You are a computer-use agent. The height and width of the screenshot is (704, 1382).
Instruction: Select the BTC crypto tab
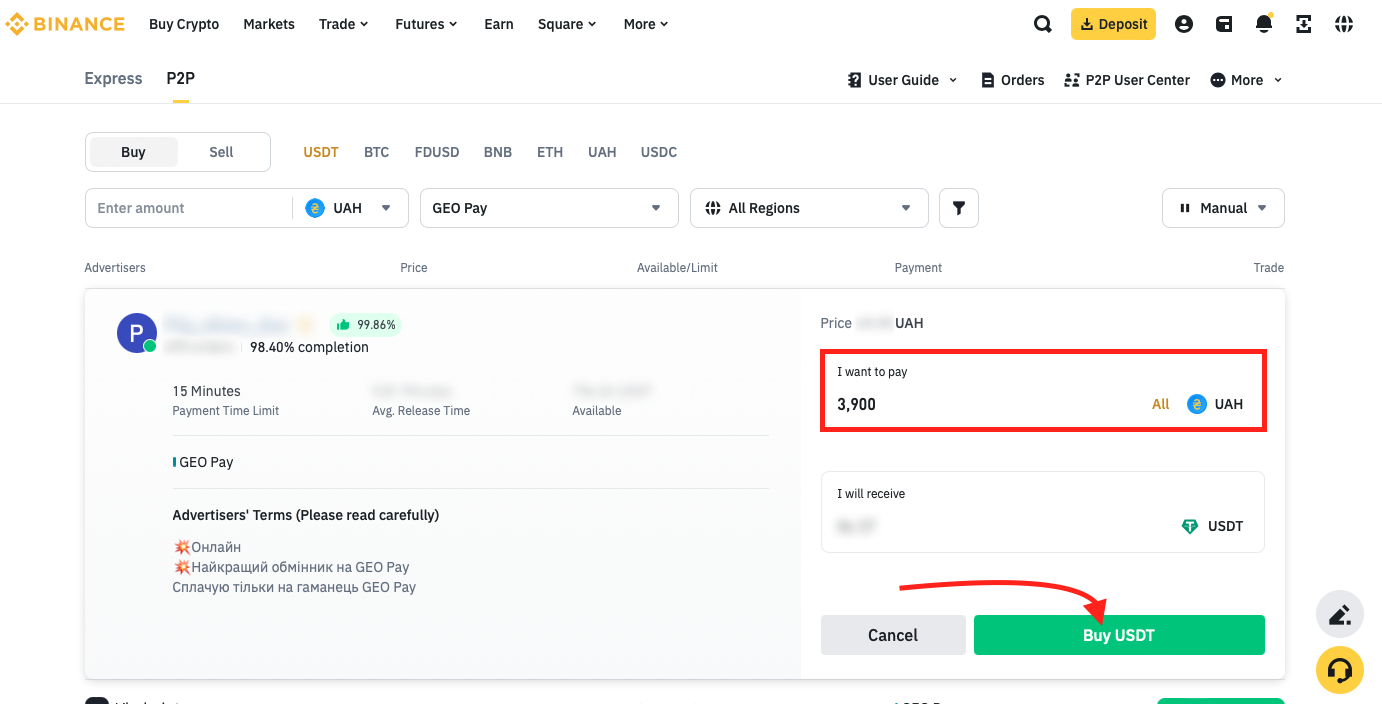[x=376, y=152]
